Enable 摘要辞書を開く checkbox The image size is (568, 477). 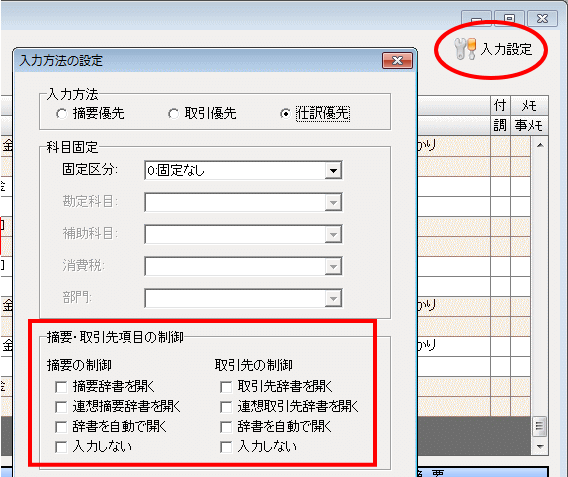[61, 387]
